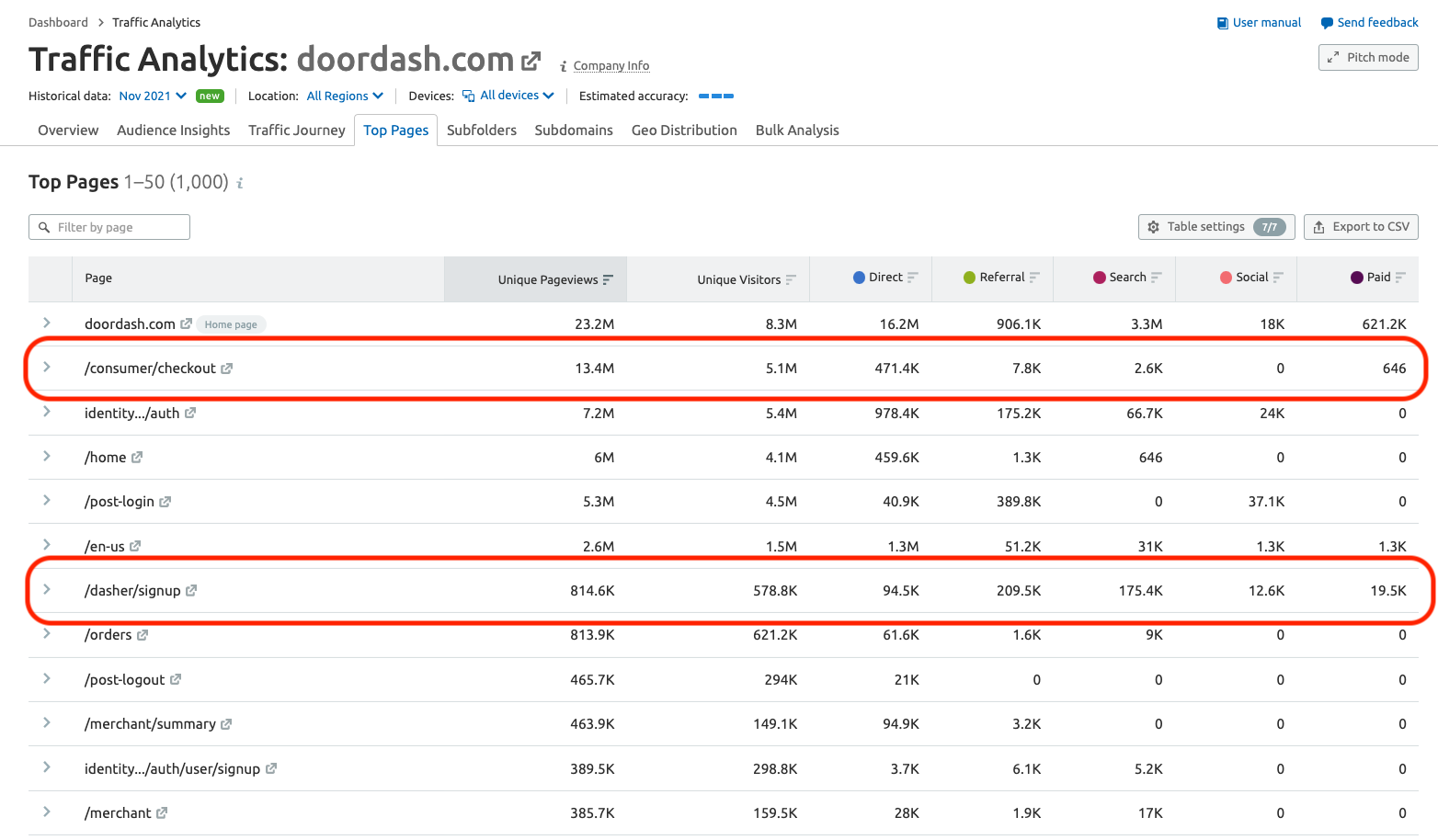
Task: Click the Estimated accuracy indicator bars
Action: 716,96
